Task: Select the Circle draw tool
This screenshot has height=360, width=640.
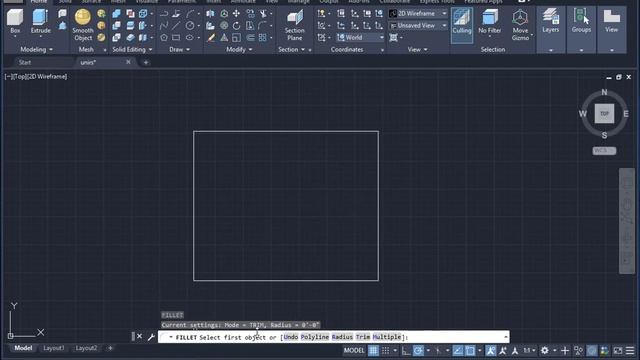Action: pyautogui.click(x=190, y=26)
